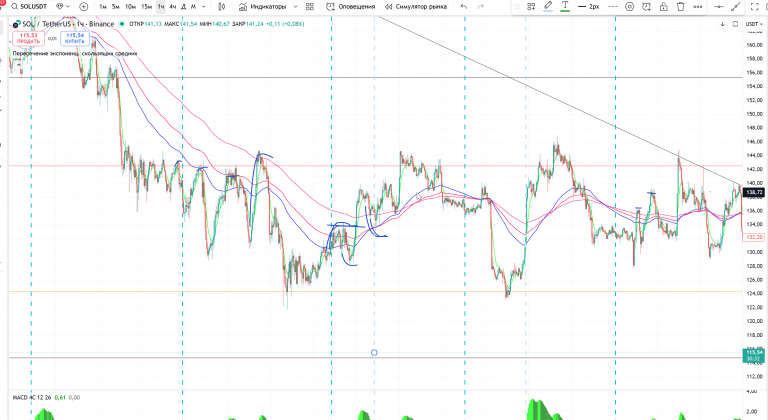Viewport: 768px width, 420px height.
Task: Click the 115,54 countdown price label
Action: coord(754,355)
